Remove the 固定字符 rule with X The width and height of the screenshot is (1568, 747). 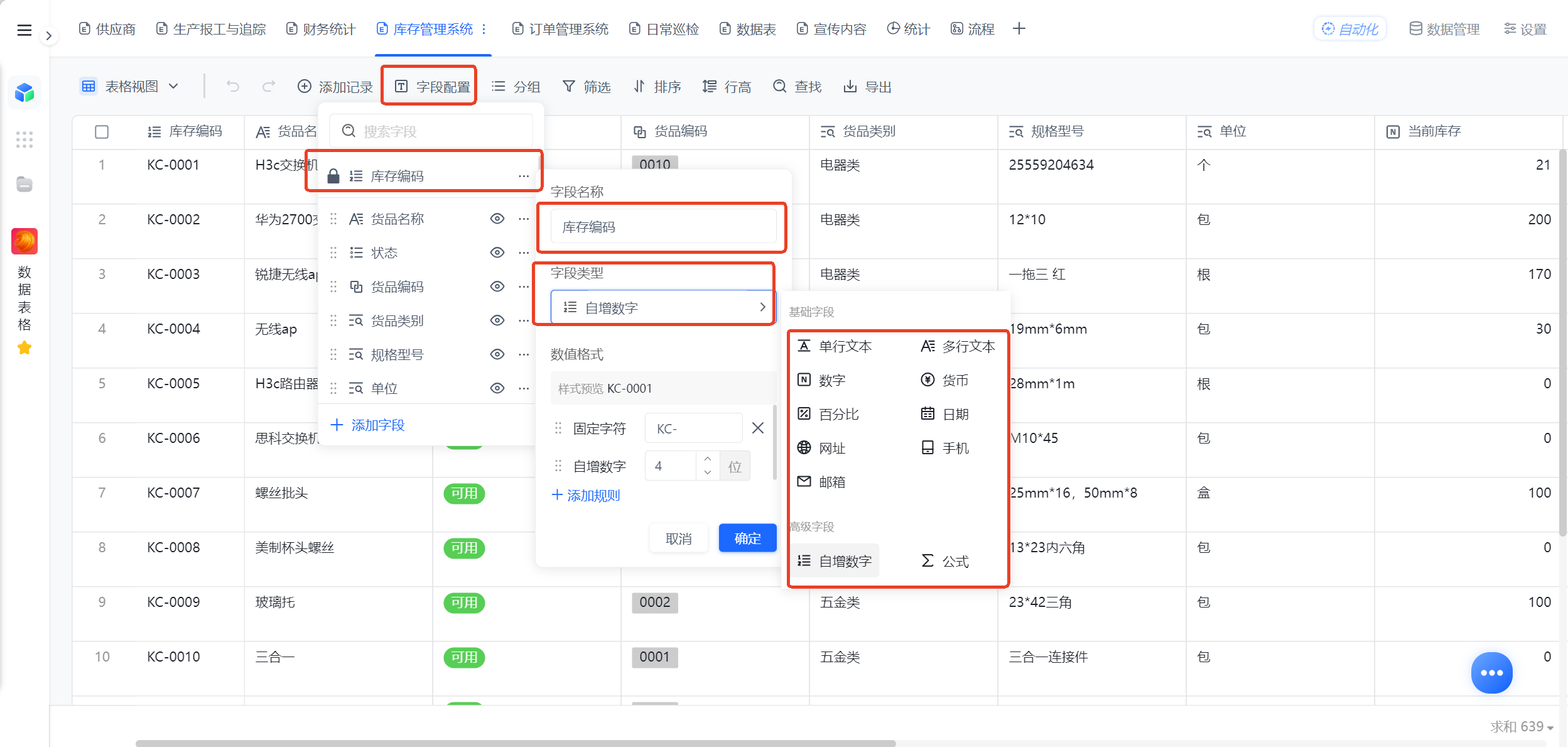[758, 428]
